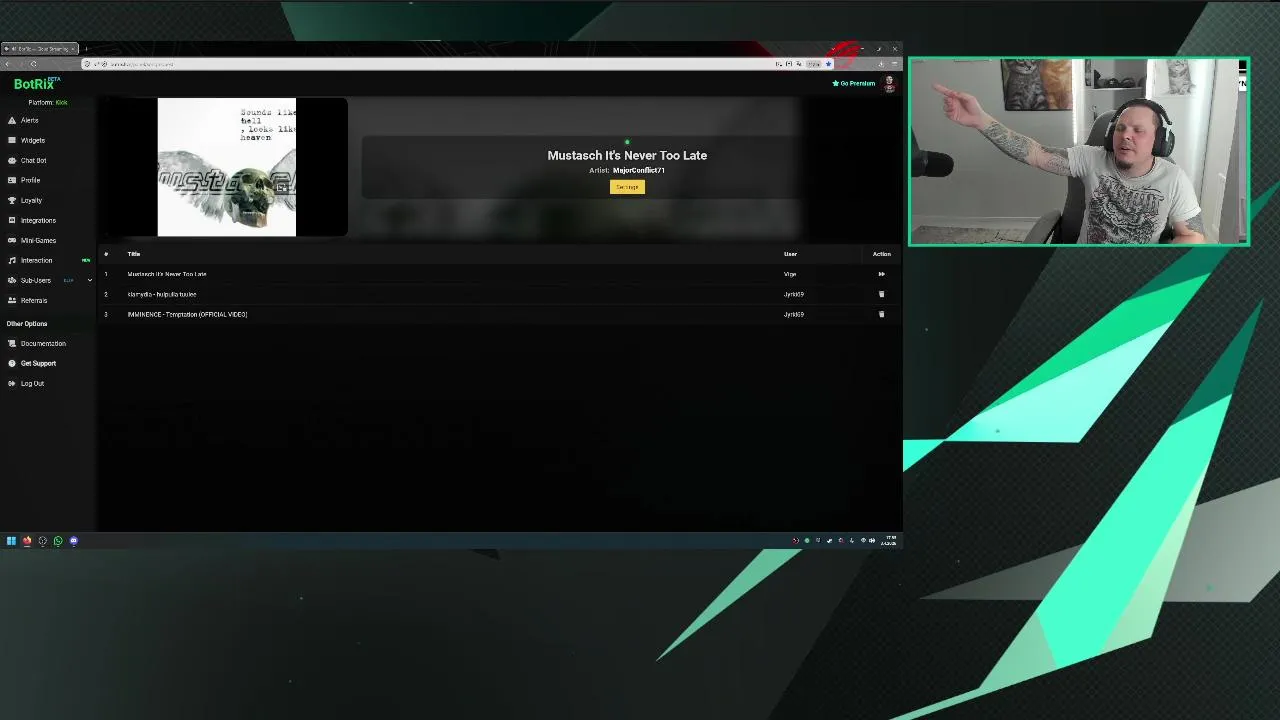Click the Go Premium link
This screenshot has height=720, width=1280.
(854, 83)
